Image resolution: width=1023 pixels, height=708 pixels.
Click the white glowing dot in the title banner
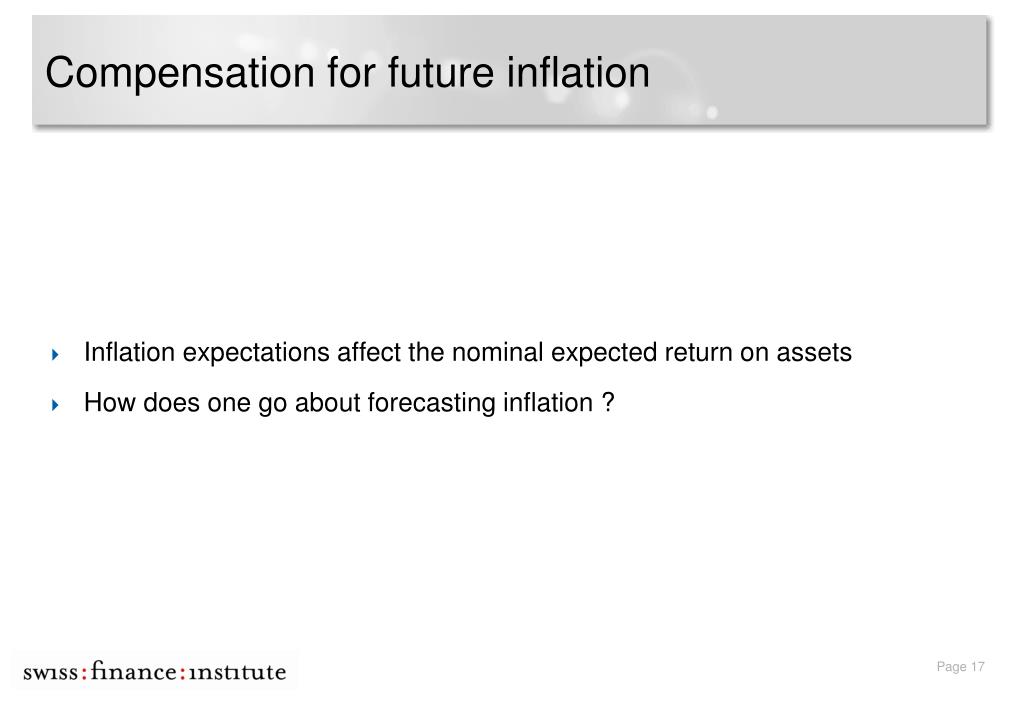(x=712, y=112)
